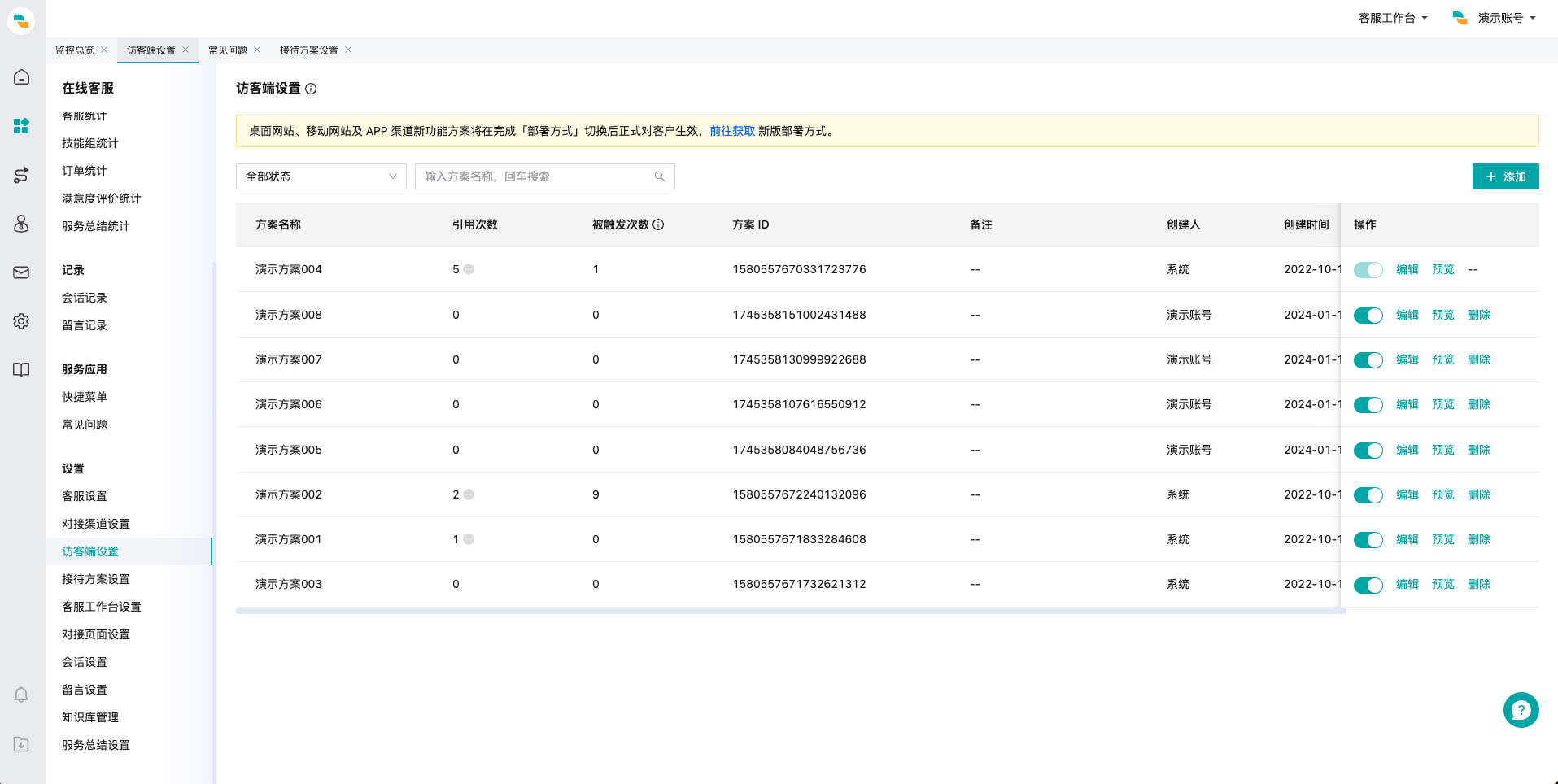Viewport: 1558px width, 784px height.
Task: Open the download inbox icon in left rail
Action: pyautogui.click(x=21, y=744)
